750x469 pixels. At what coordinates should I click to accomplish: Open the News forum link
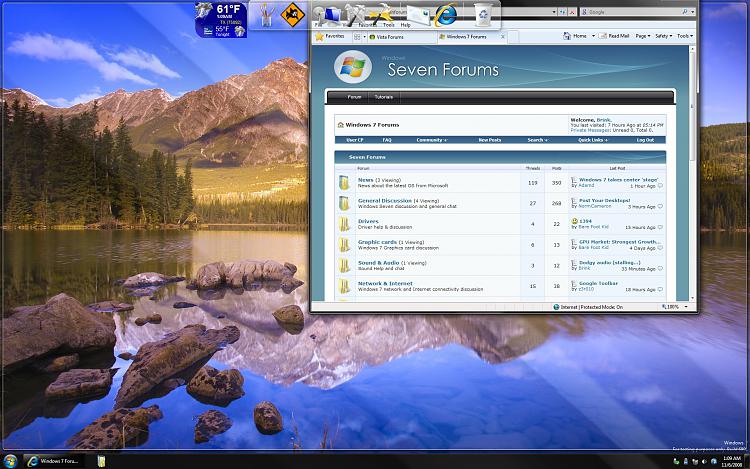[x=365, y=180]
